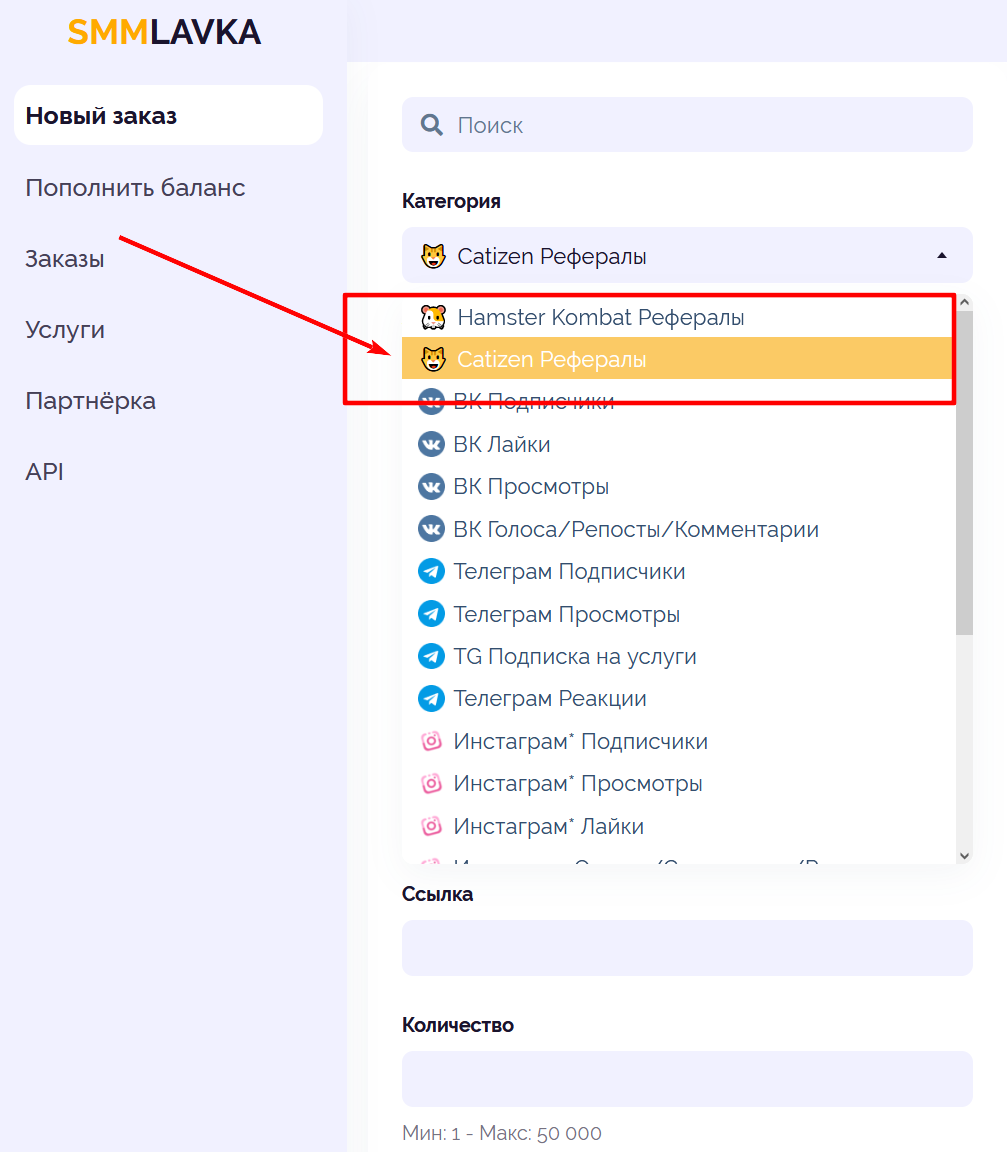Click the cat icon in highlighted Catizen row
This screenshot has height=1152, width=1007.
(x=433, y=359)
